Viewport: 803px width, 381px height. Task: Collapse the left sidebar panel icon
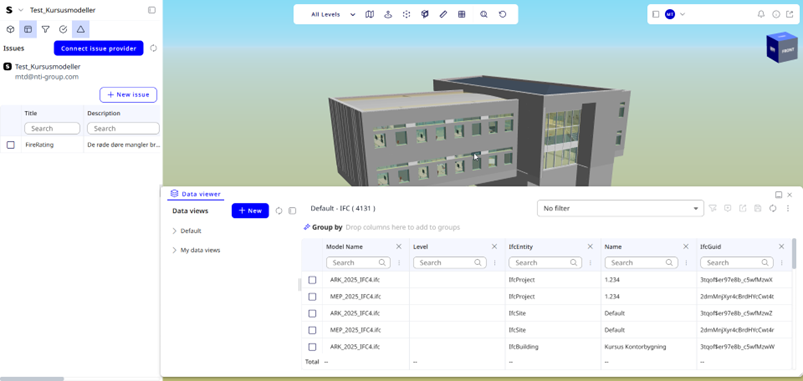tap(152, 10)
